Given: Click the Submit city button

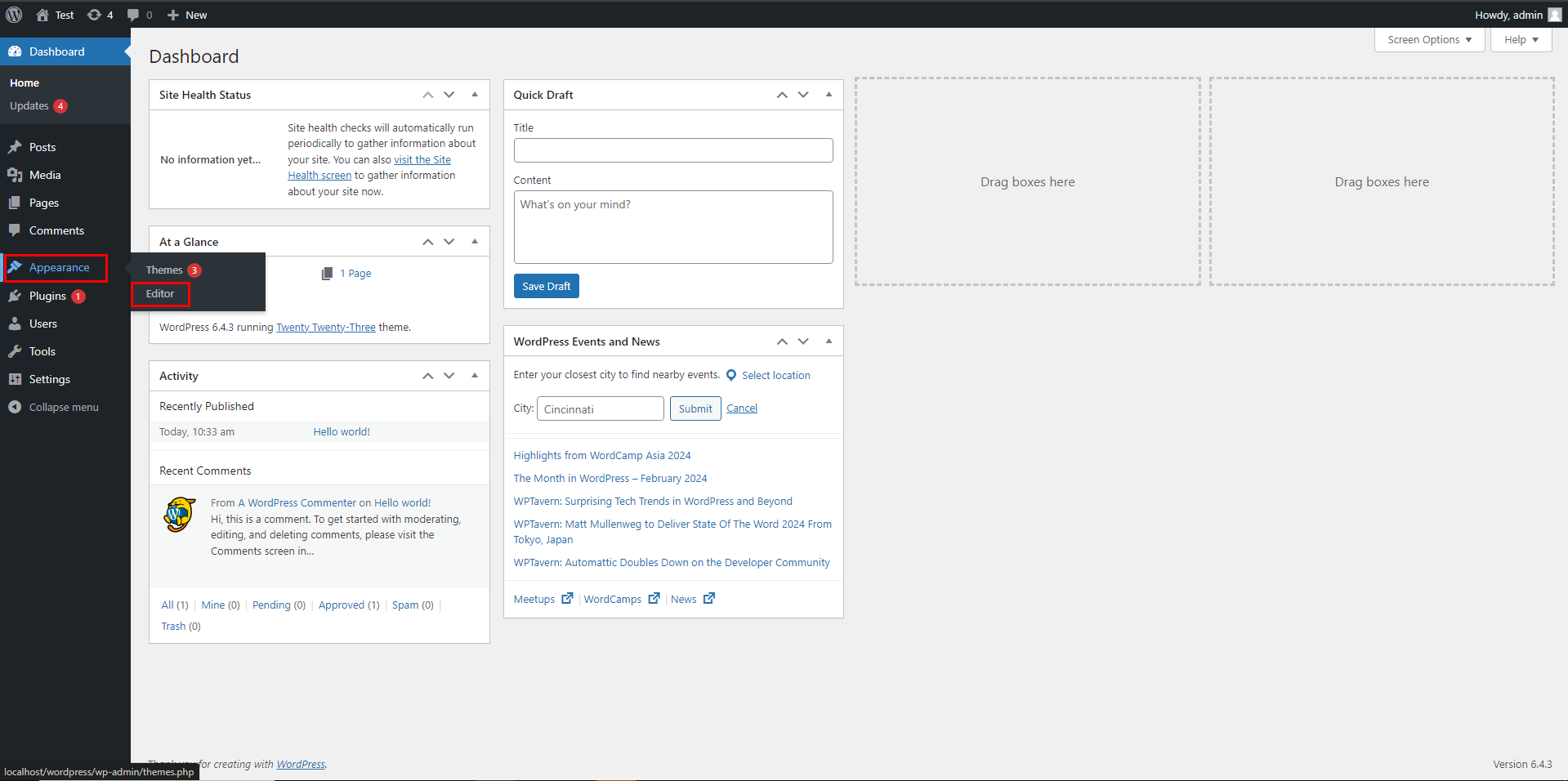Looking at the screenshot, I should [695, 408].
